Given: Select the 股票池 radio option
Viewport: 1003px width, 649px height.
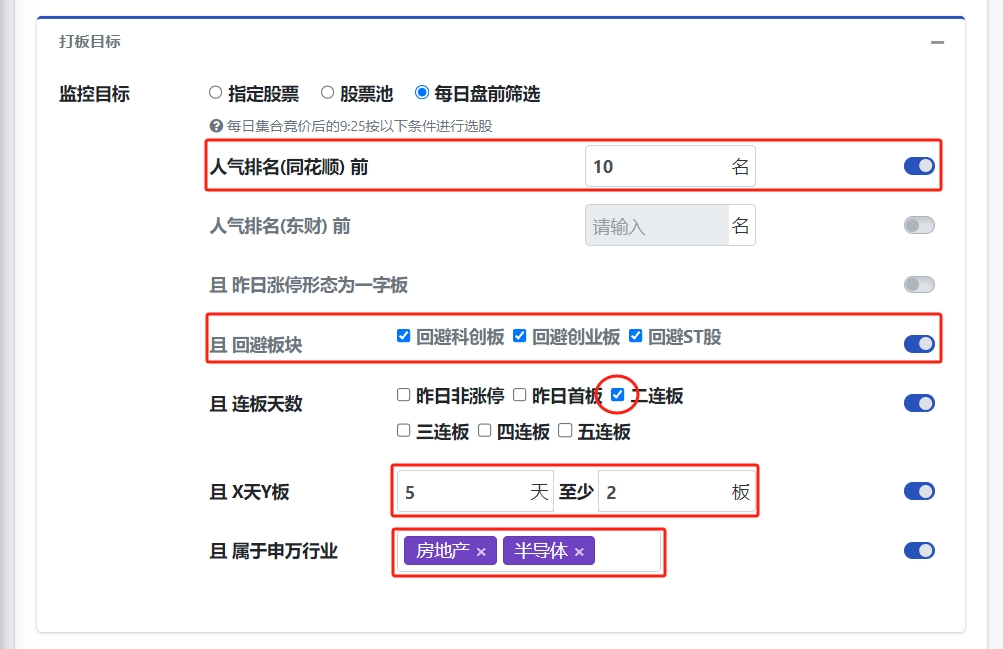Looking at the screenshot, I should click(327, 93).
